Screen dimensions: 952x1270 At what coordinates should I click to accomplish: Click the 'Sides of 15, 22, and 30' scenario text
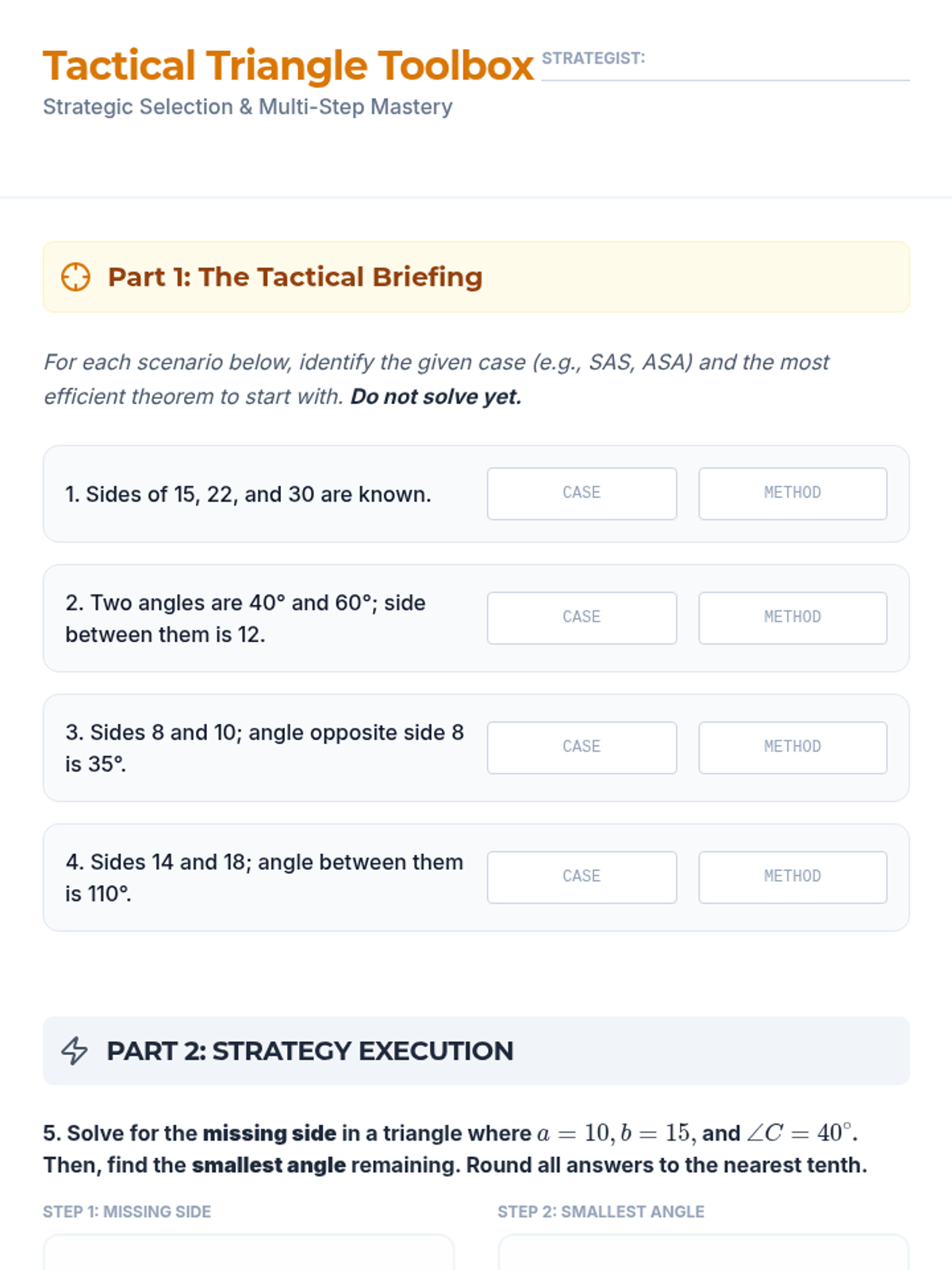tap(248, 495)
